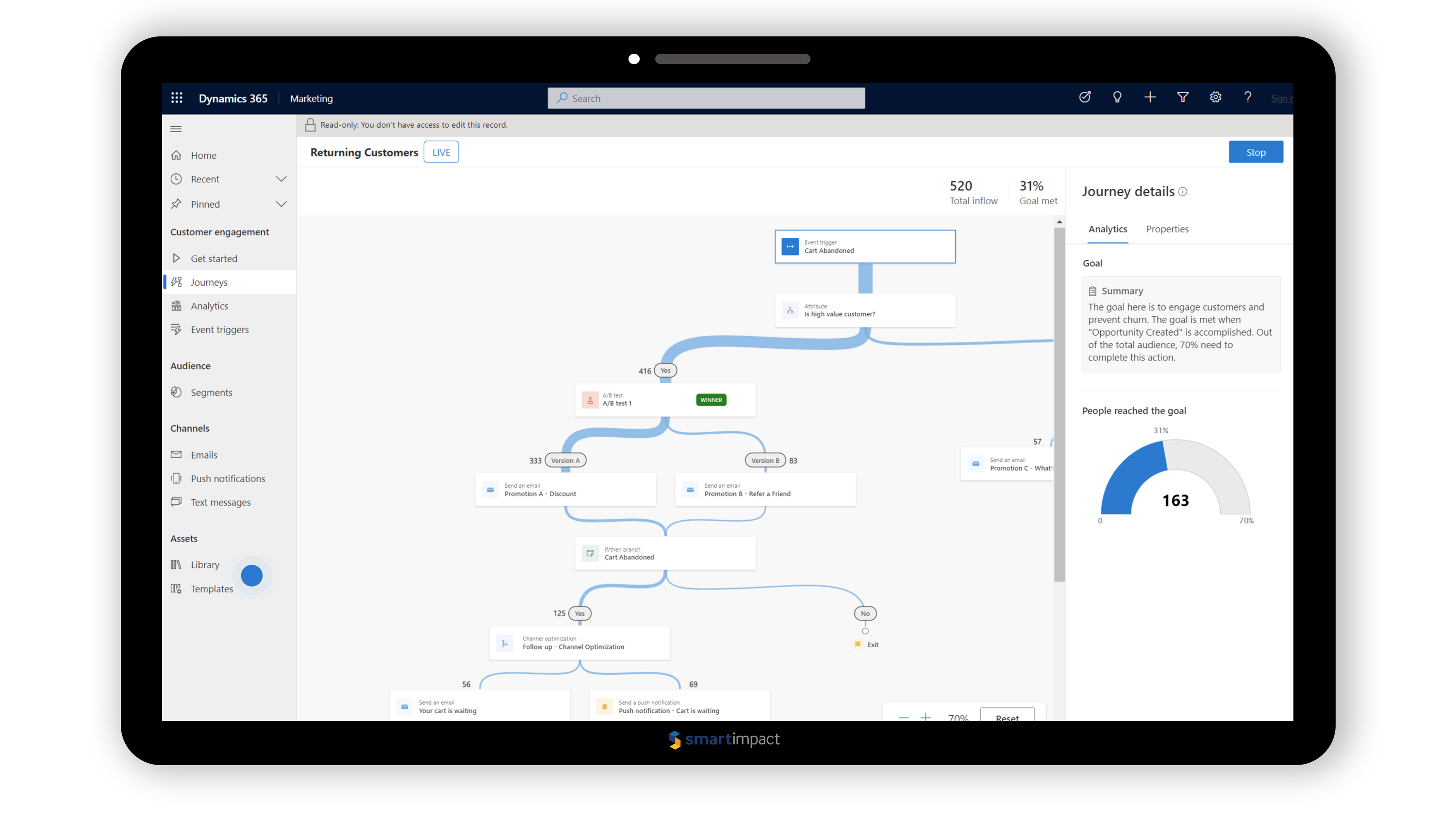This screenshot has width=1456, height=819.
Task: Open Event triggers in the sidebar
Action: (x=219, y=329)
